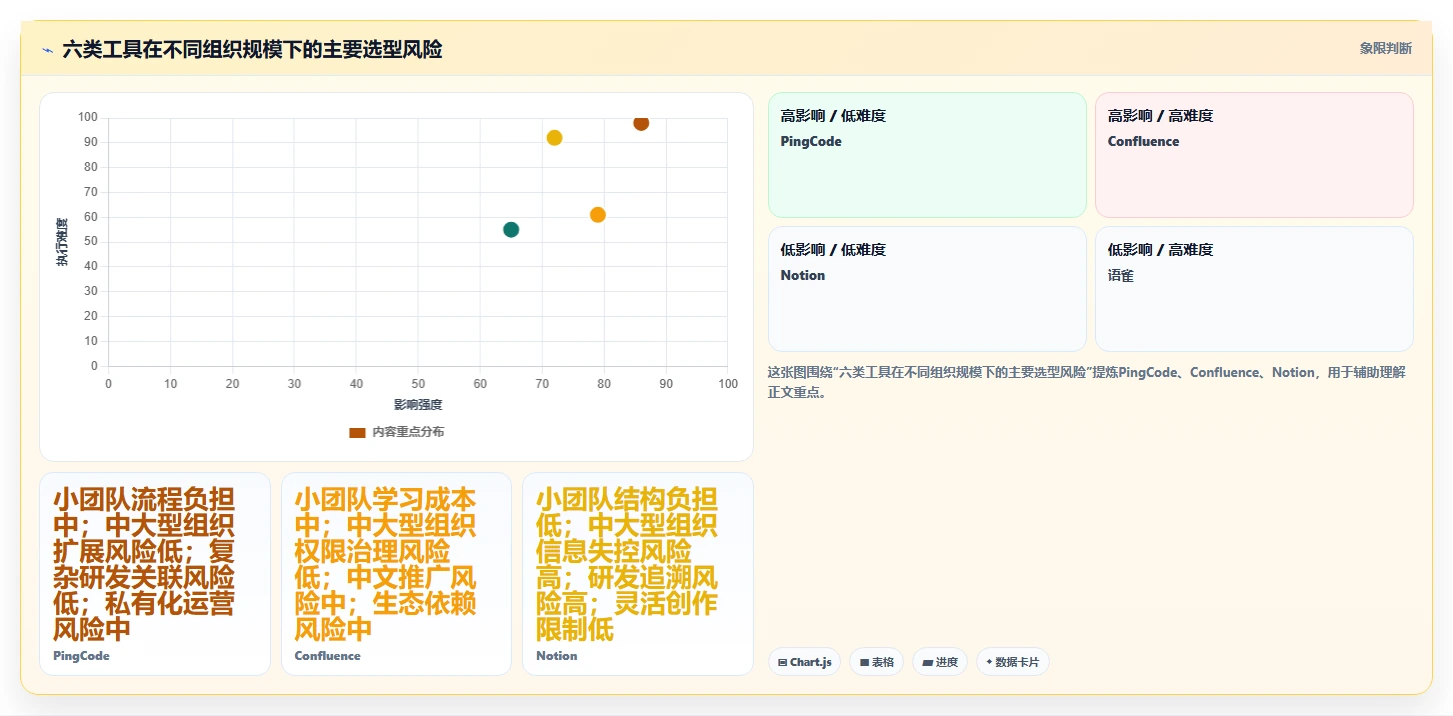Click the Confluence label under the orange card text
The image size is (1453, 716).
pyautogui.click(x=327, y=656)
